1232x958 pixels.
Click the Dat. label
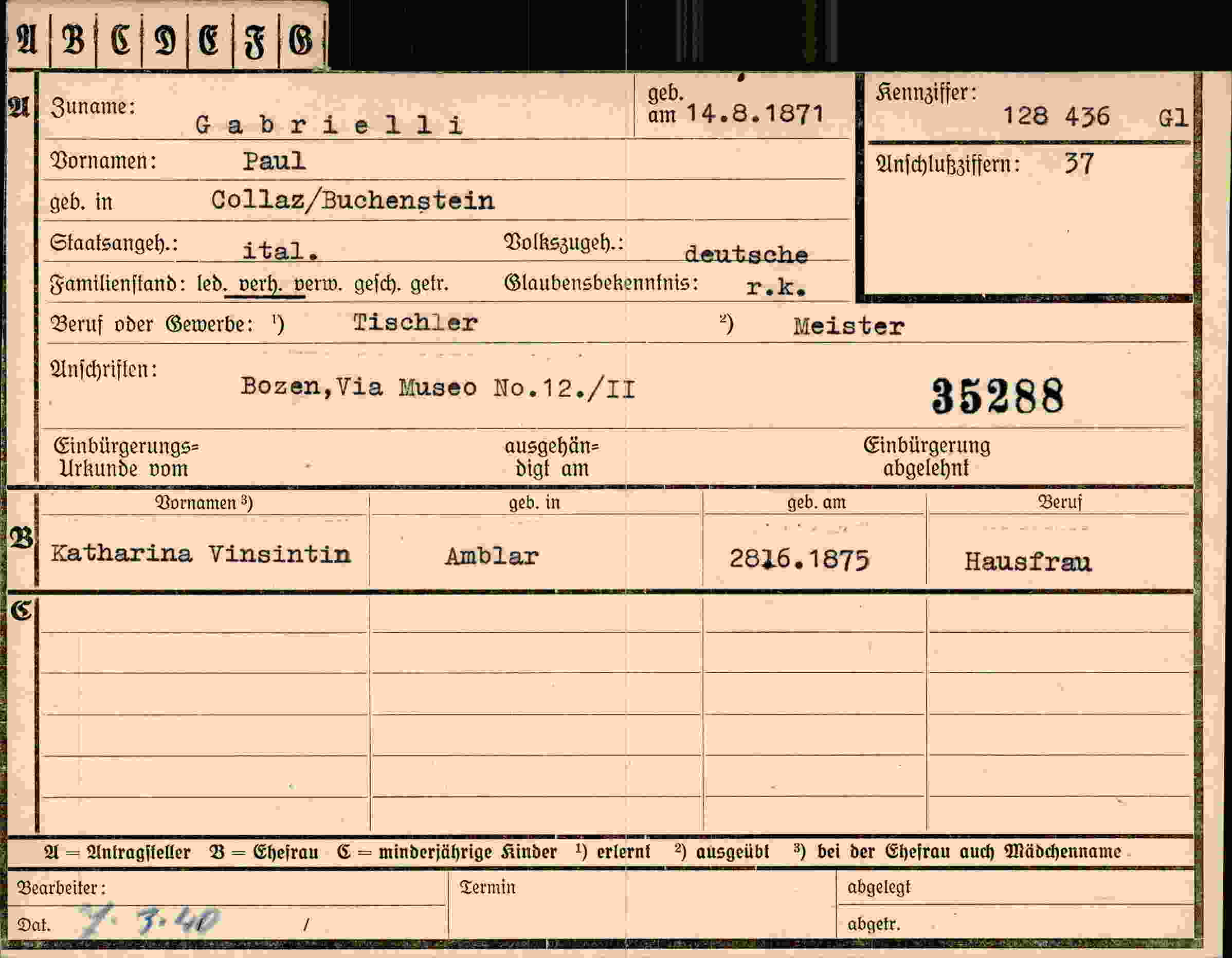coord(34,925)
